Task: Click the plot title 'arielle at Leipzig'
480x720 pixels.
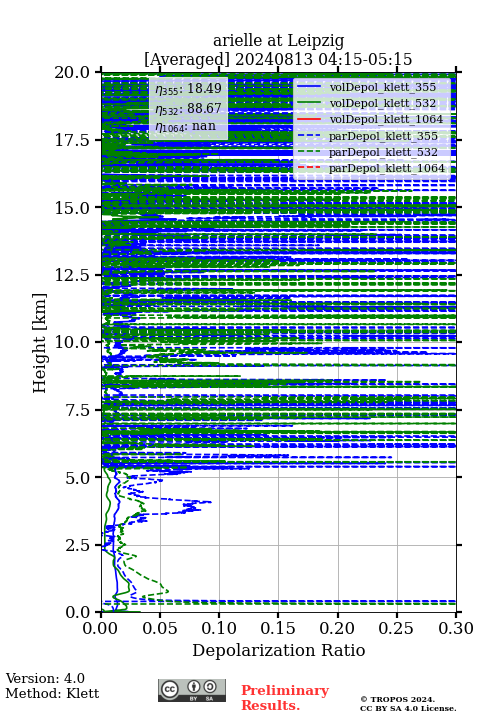Action: click(278, 40)
